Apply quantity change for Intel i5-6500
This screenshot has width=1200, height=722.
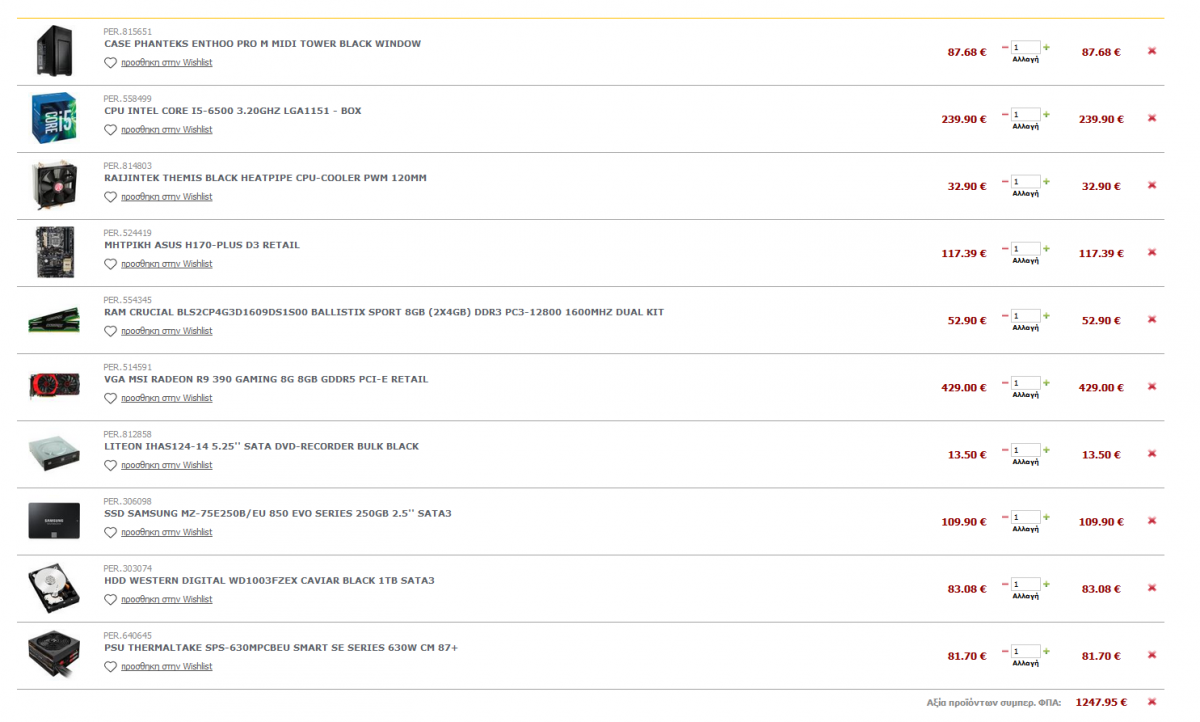click(1026, 127)
